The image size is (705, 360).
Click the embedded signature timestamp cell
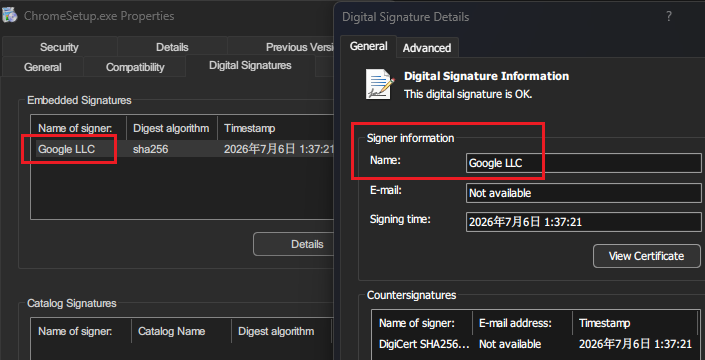click(279, 149)
